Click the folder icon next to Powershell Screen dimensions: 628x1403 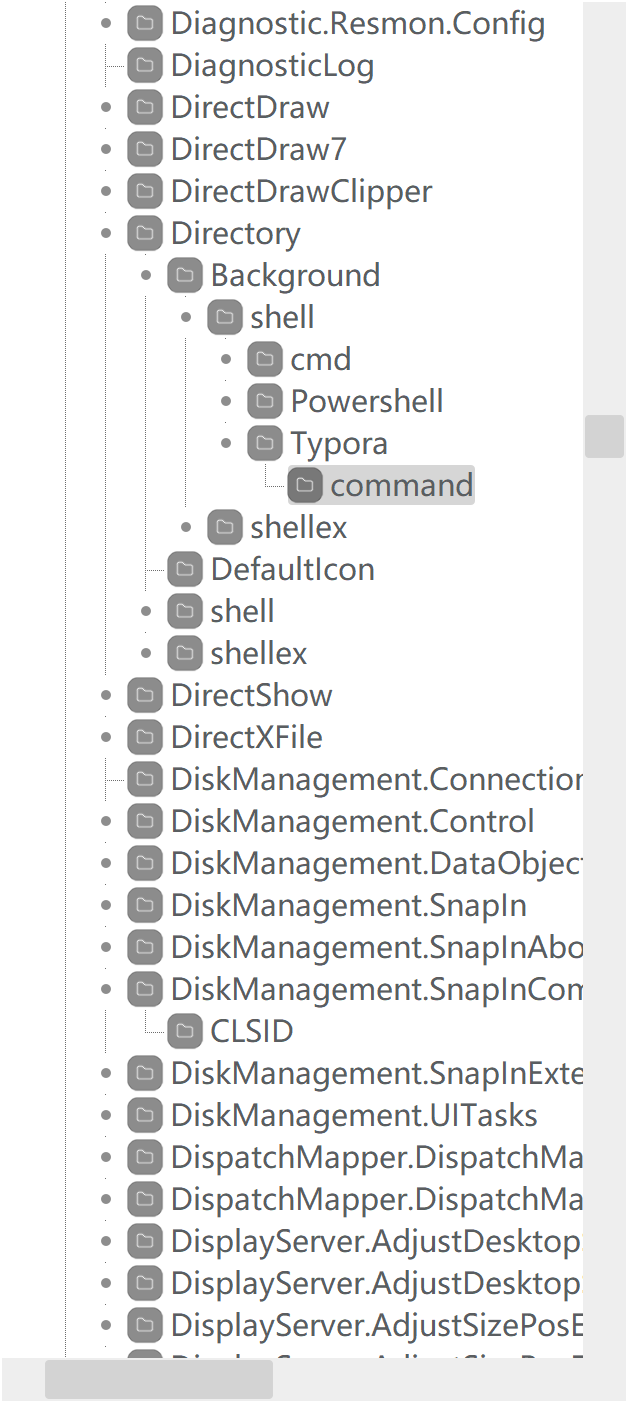click(x=265, y=401)
